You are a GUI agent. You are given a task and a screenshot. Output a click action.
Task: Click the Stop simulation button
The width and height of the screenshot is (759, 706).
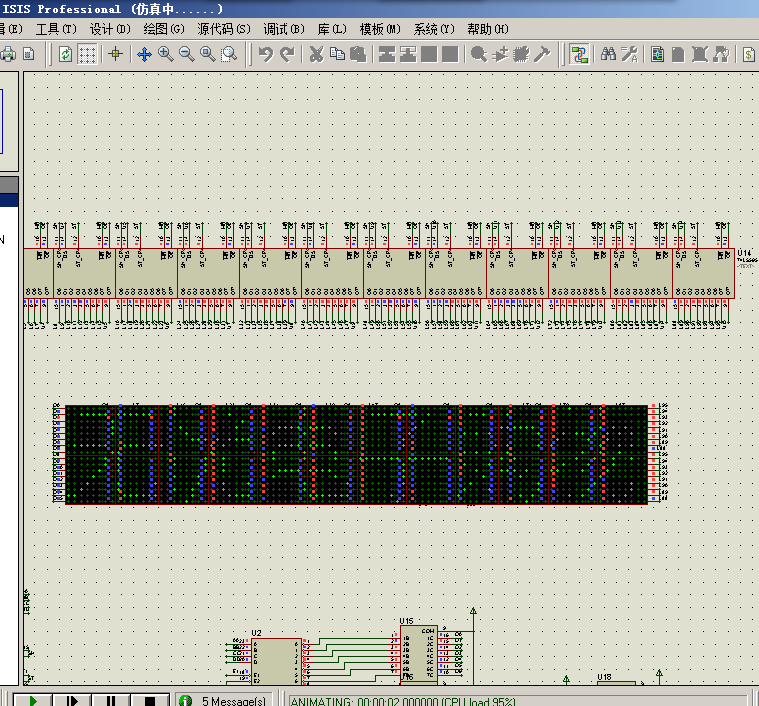point(150,700)
